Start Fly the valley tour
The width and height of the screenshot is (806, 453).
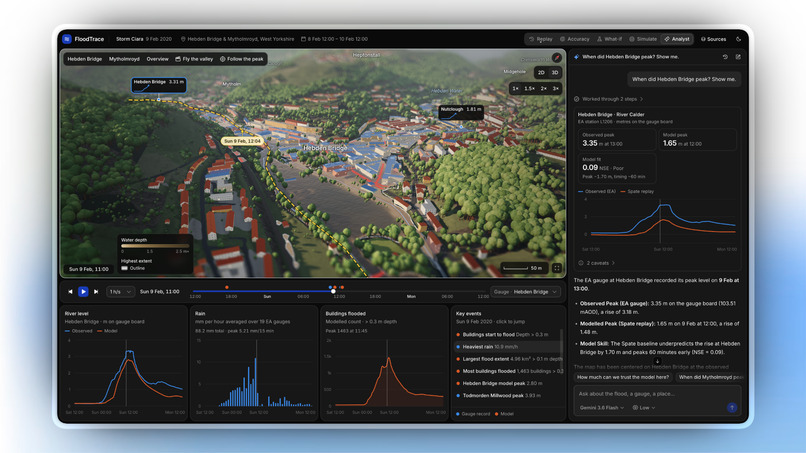(194, 59)
